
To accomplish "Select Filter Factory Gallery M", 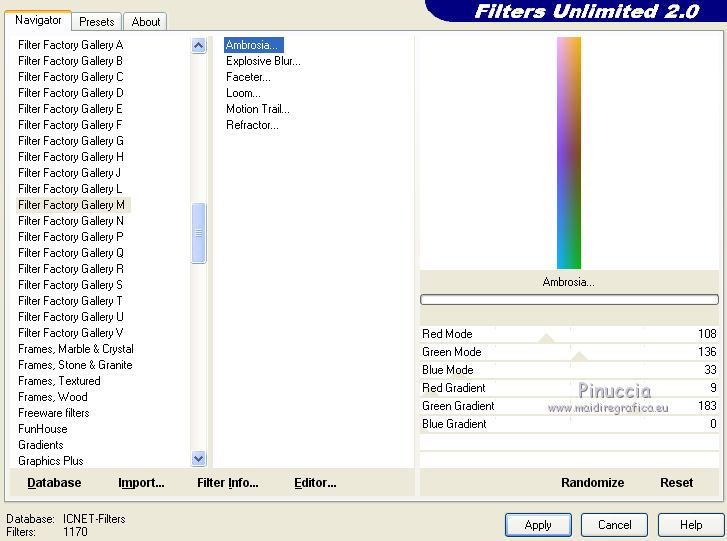I will click(73, 205).
